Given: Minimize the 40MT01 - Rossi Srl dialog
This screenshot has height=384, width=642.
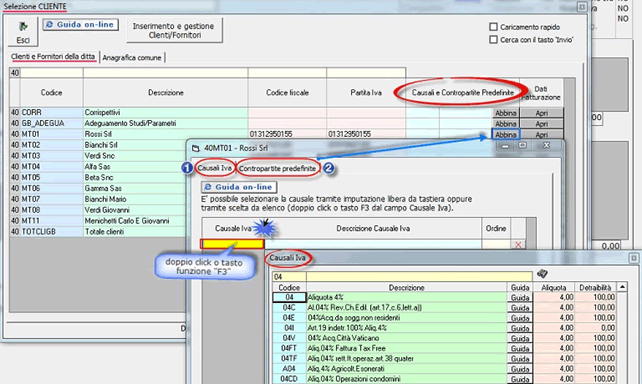Looking at the screenshot, I should pyautogui.click(x=505, y=146).
